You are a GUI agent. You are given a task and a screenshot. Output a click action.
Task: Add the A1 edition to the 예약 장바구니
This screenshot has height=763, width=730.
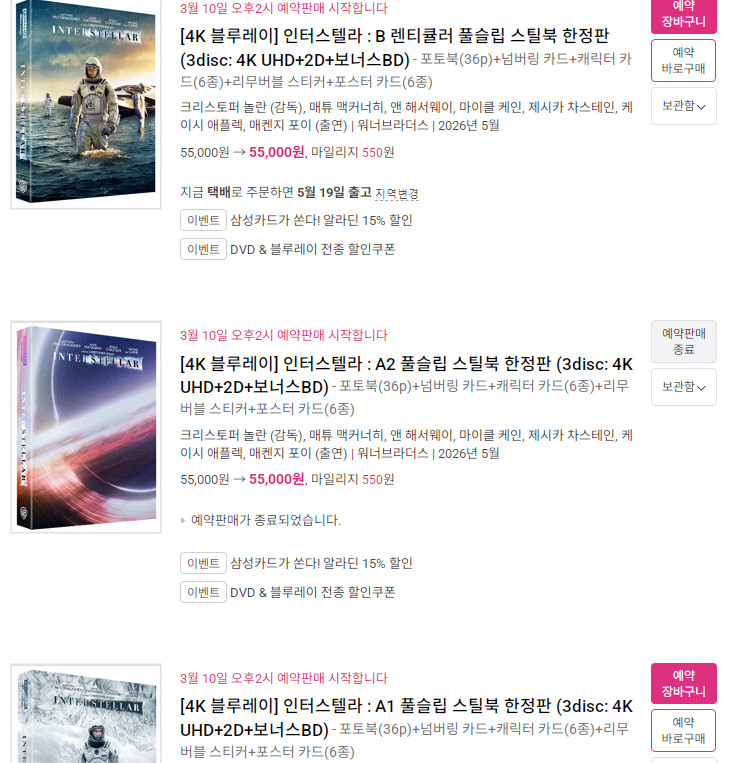[683, 683]
